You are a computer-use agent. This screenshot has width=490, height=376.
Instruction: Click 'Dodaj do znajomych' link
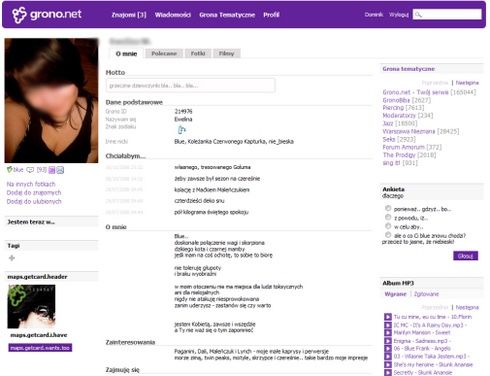(x=34, y=193)
